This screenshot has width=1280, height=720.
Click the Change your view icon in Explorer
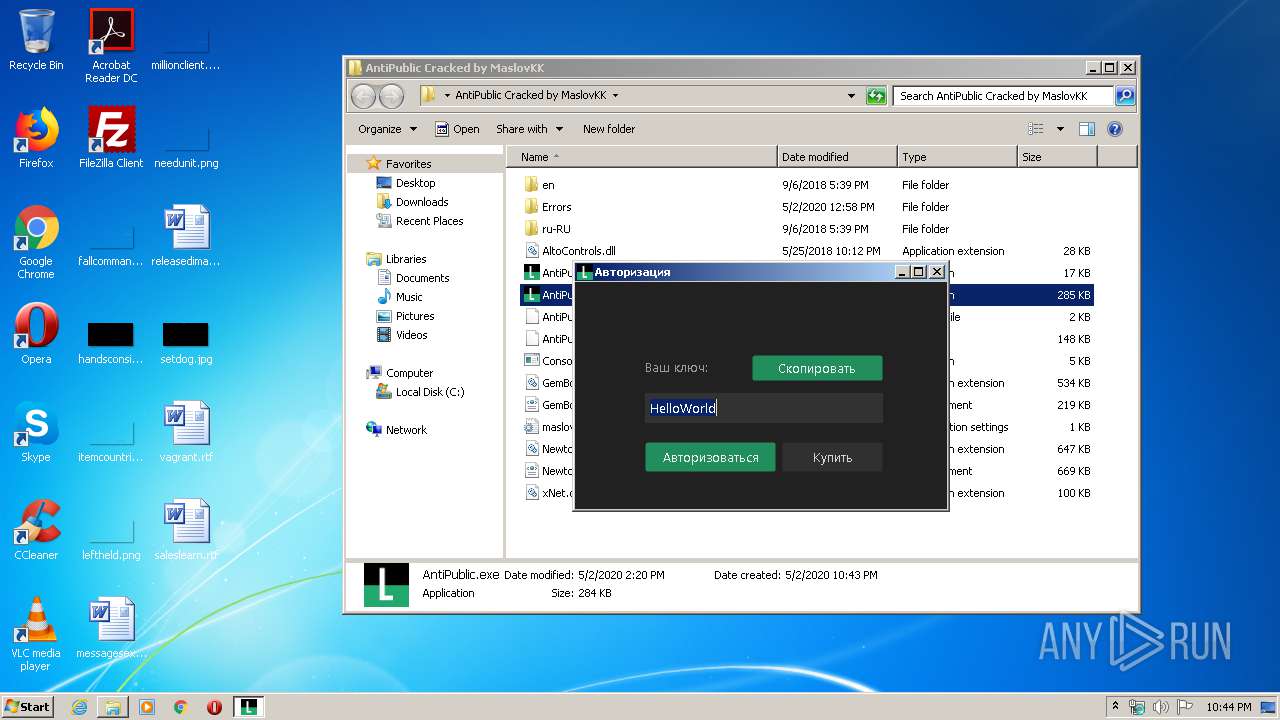point(1036,129)
